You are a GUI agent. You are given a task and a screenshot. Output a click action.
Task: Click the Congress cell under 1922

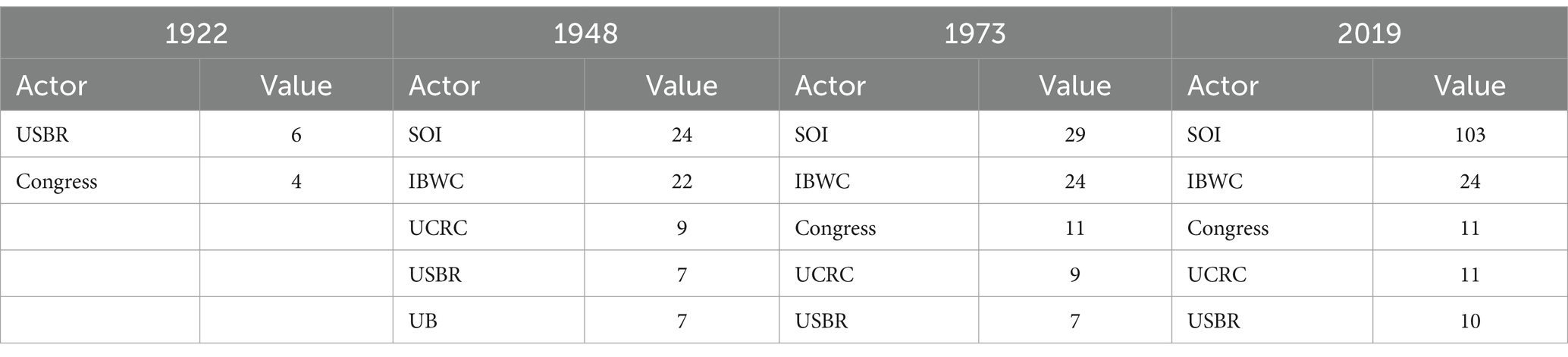coord(100,181)
